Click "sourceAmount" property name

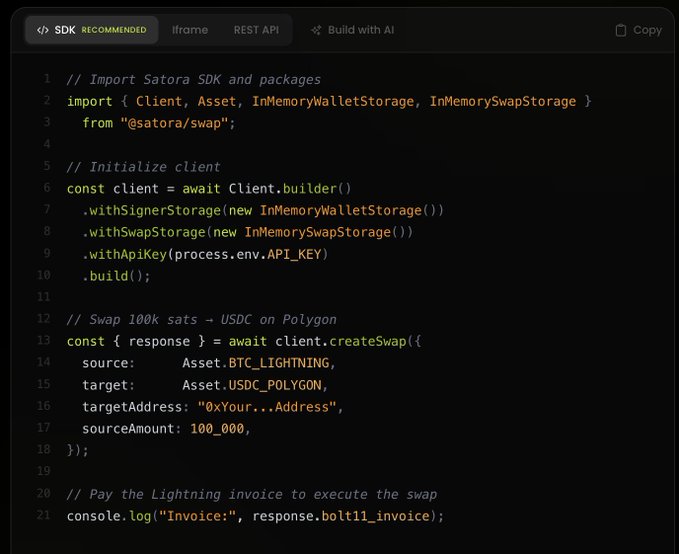pos(128,429)
